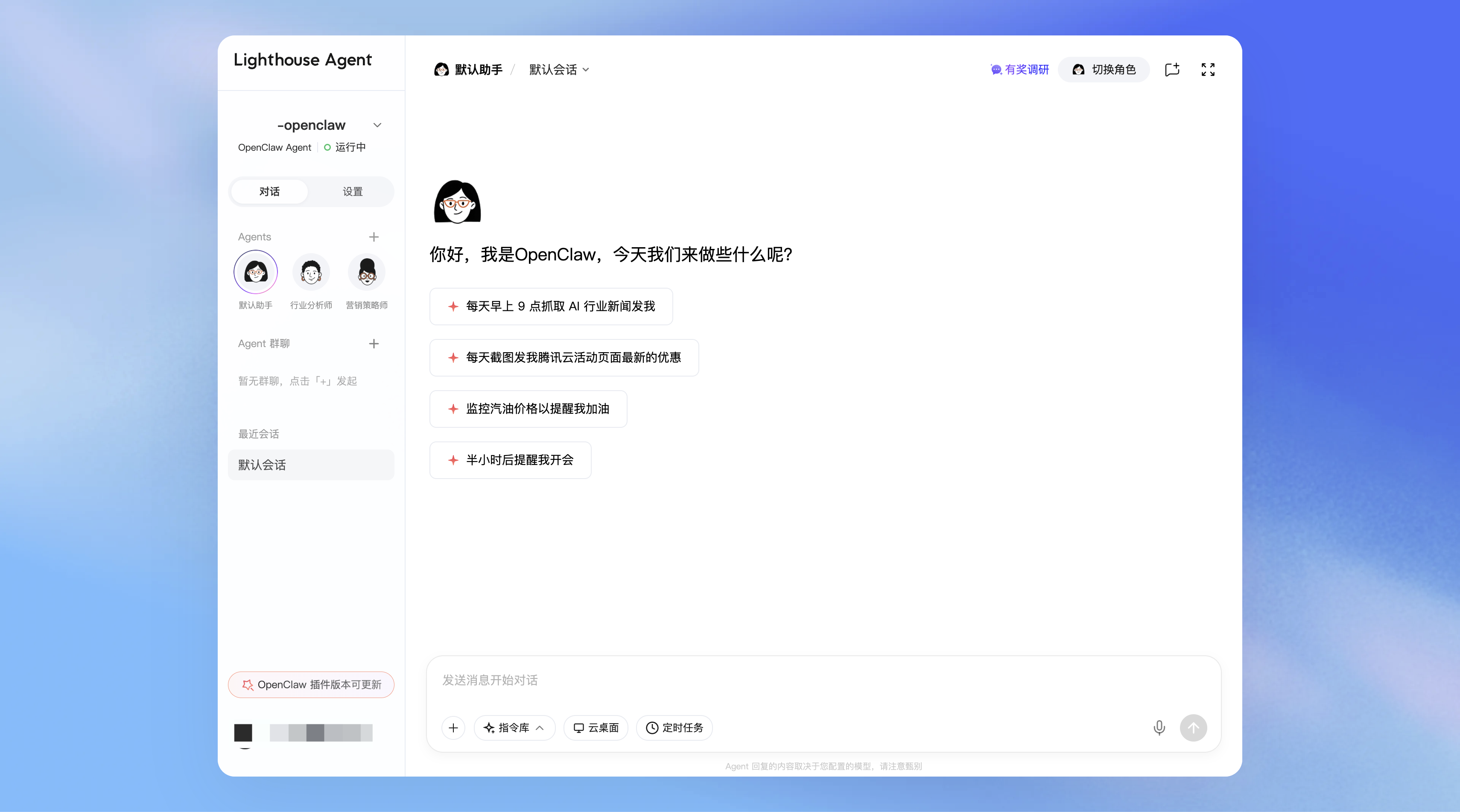Image resolution: width=1460 pixels, height=812 pixels.
Task: Expand the 指令库 command library menu
Action: (514, 727)
